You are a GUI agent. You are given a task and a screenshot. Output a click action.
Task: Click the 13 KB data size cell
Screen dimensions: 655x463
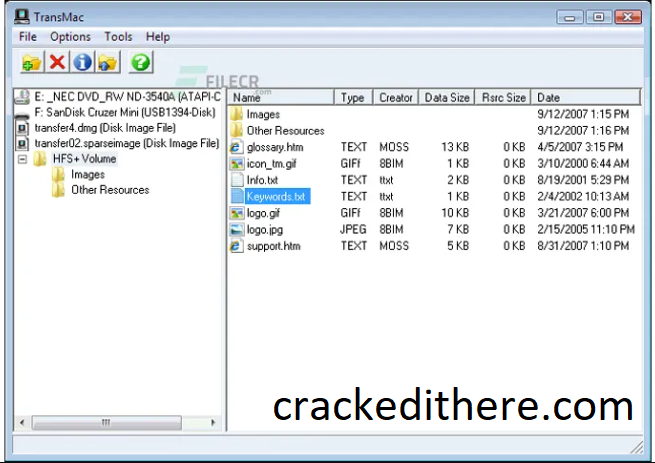455,147
